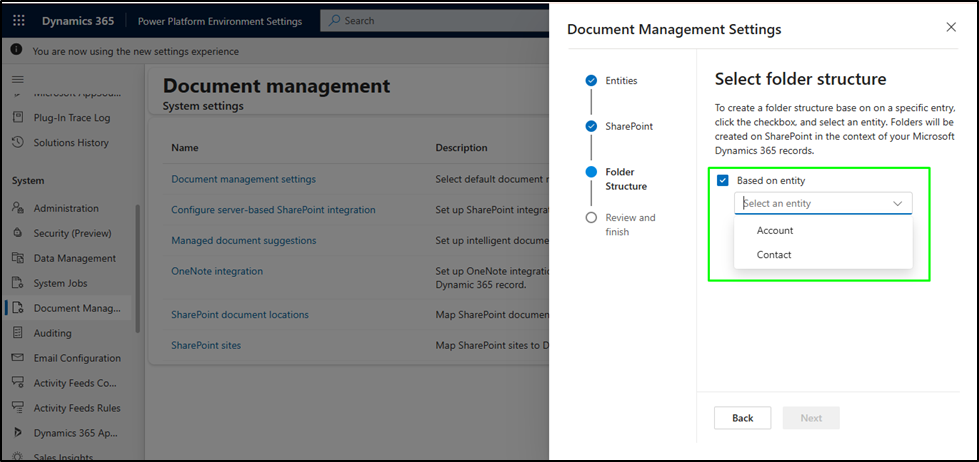The width and height of the screenshot is (979, 462).
Task: Go to the completed SharePoint wizard step
Action: coord(591,127)
